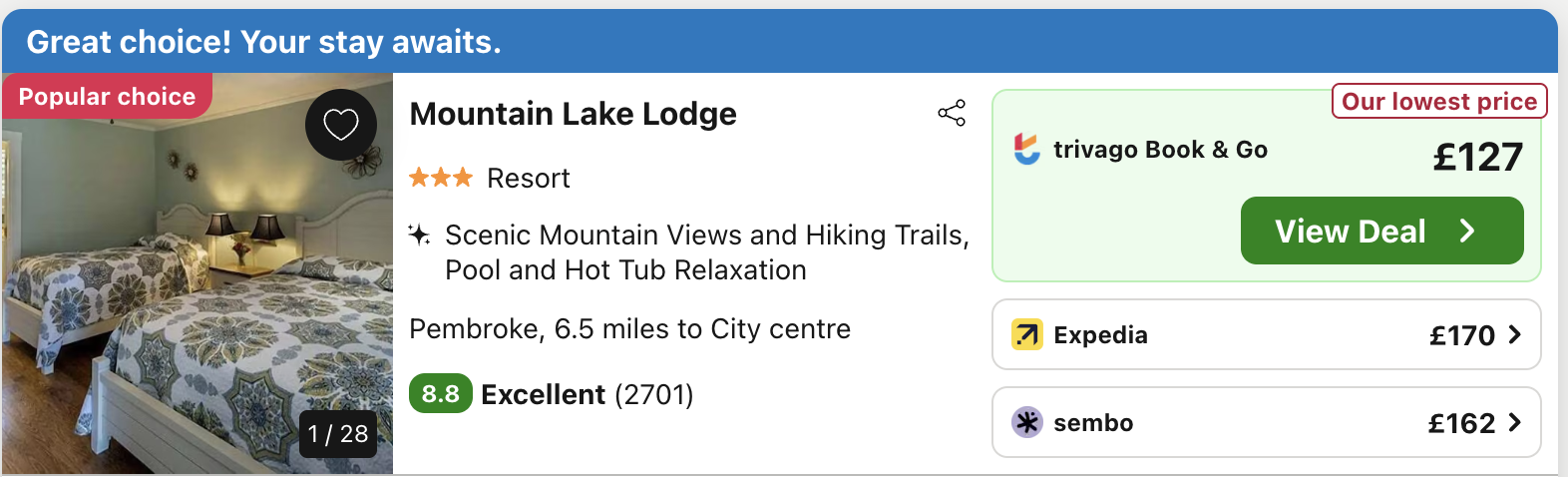This screenshot has height=477, width=1568.
Task: Click the sparkle highlights icon
Action: [420, 236]
